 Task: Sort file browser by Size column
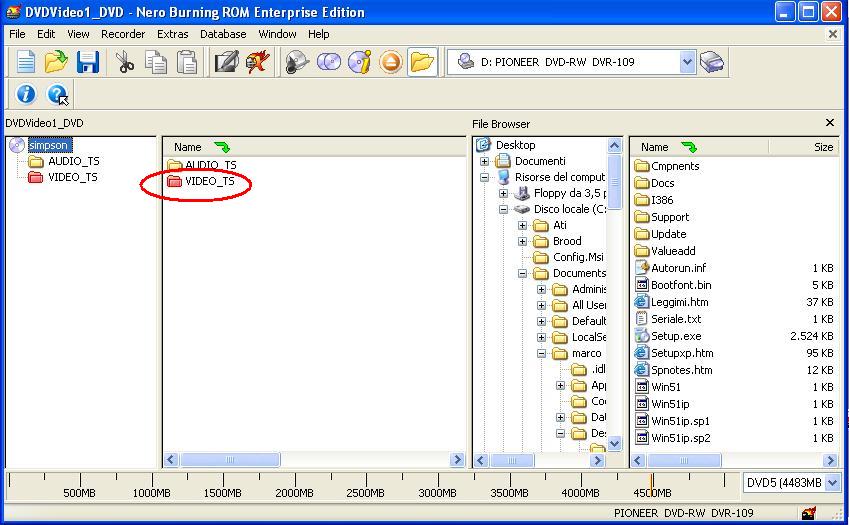(x=824, y=147)
